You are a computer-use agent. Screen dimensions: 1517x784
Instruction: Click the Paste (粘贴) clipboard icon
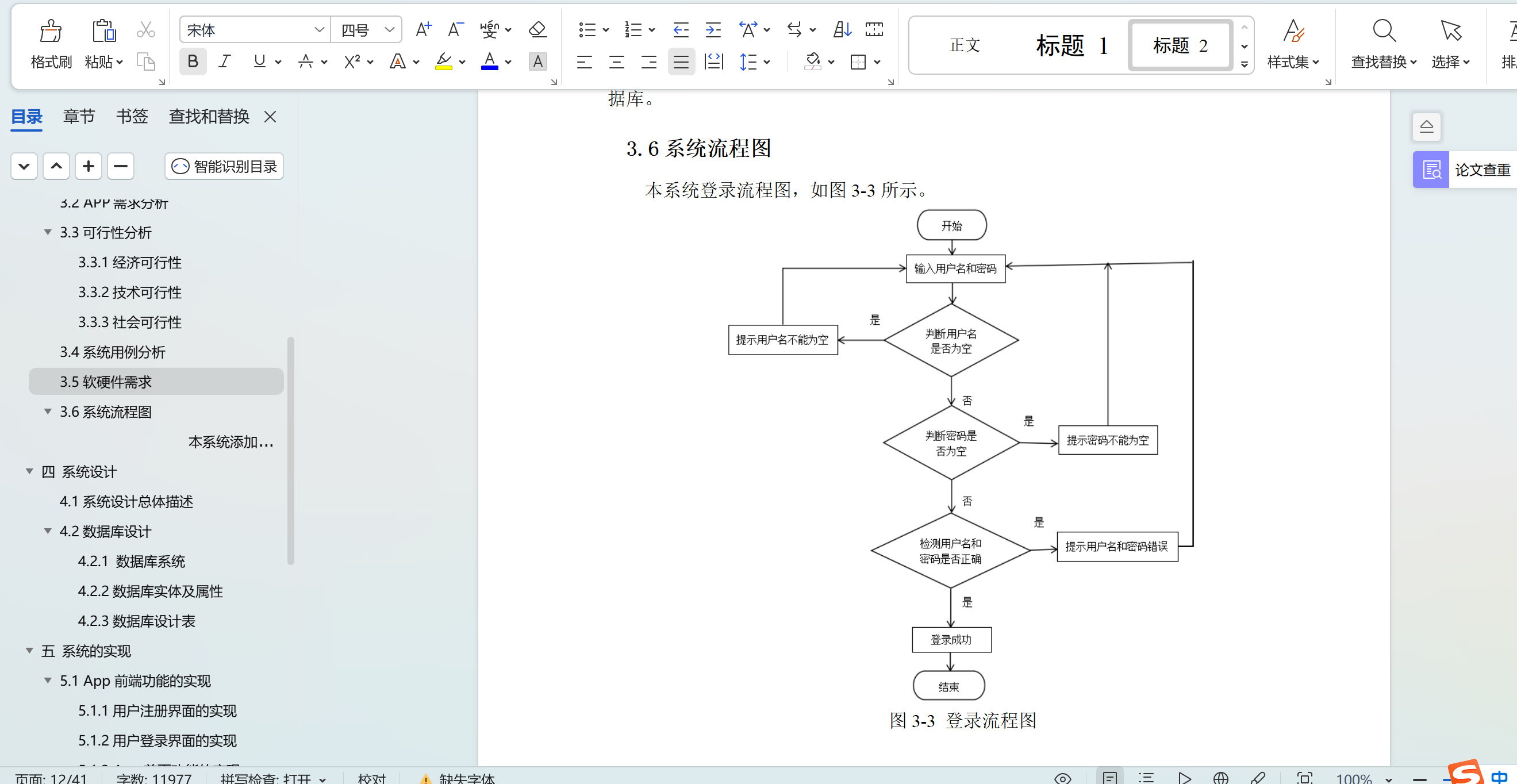point(103,30)
